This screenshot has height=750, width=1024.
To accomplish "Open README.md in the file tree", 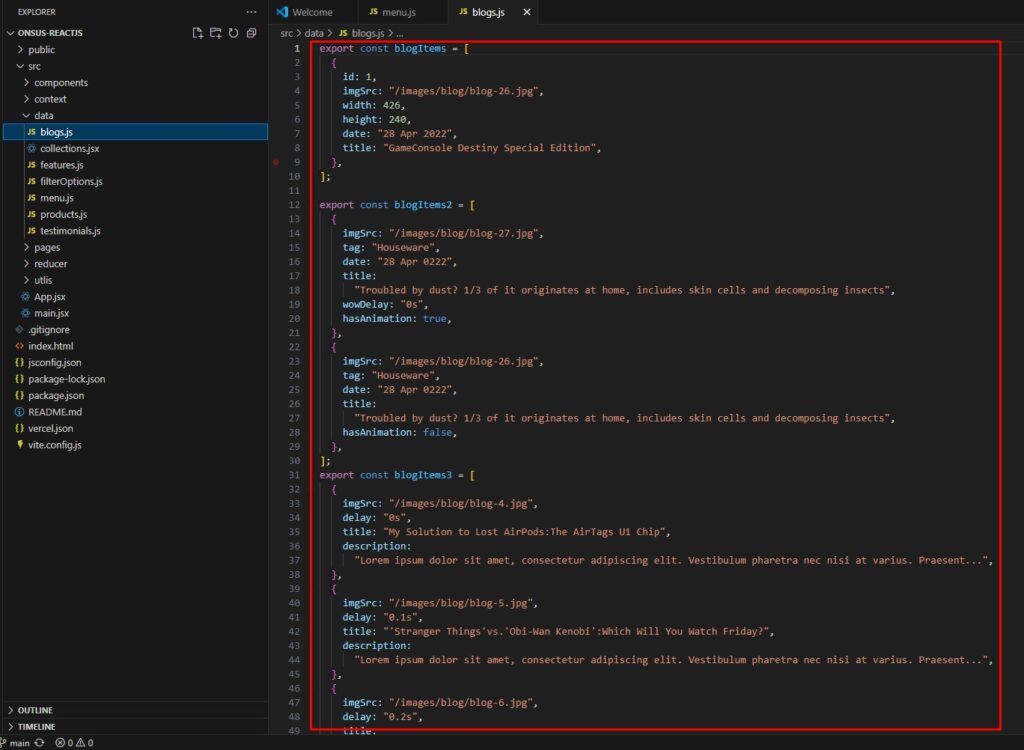I will [55, 412].
